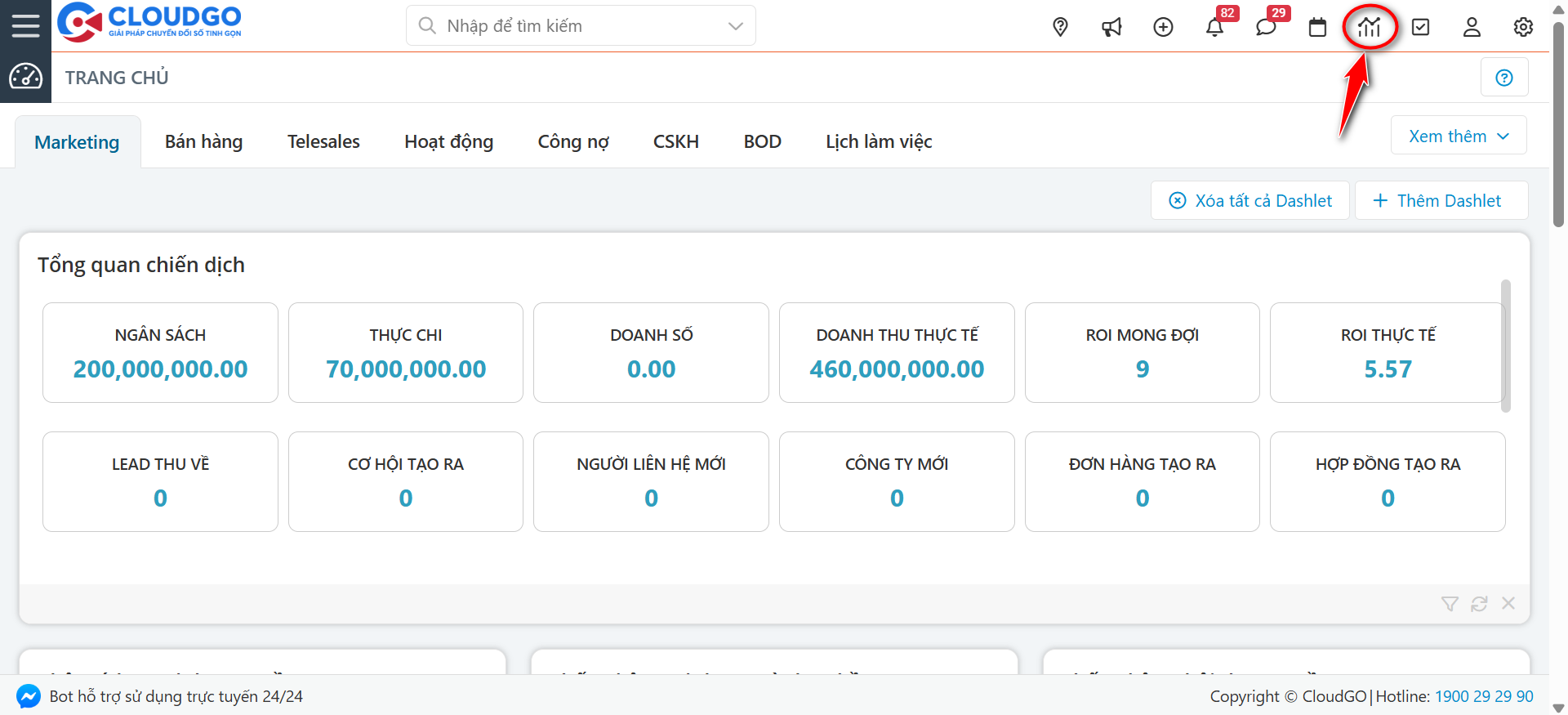
Task: Open the calendar icon in header
Action: (x=1317, y=27)
